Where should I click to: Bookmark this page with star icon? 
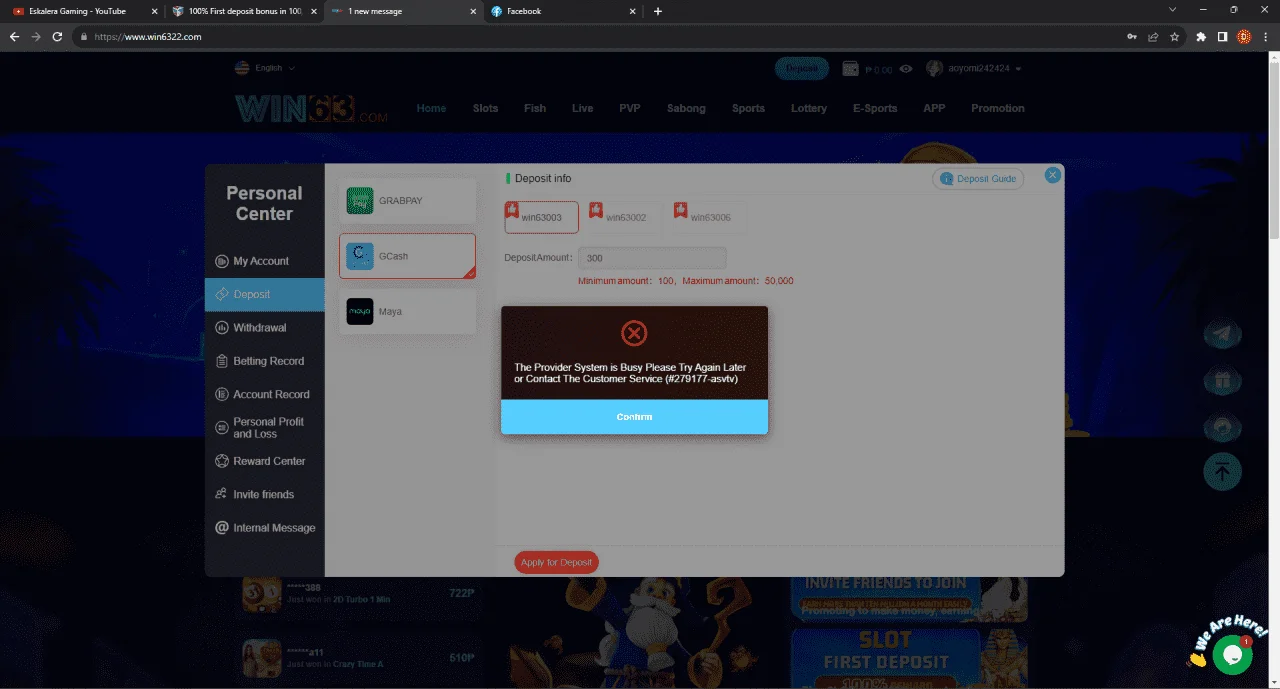coord(1175,36)
